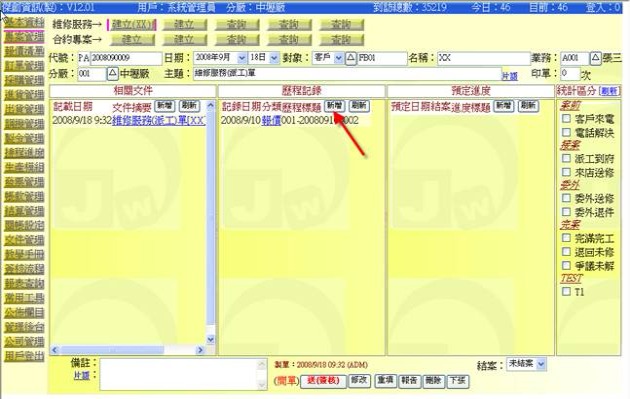This screenshot has width=630, height=399.
Task: Select 用戶登出 in the left sidebar
Action: [x=24, y=356]
